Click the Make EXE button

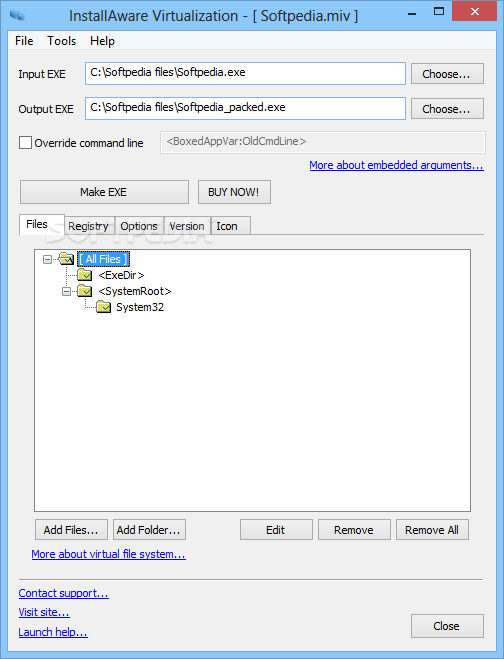pos(104,192)
